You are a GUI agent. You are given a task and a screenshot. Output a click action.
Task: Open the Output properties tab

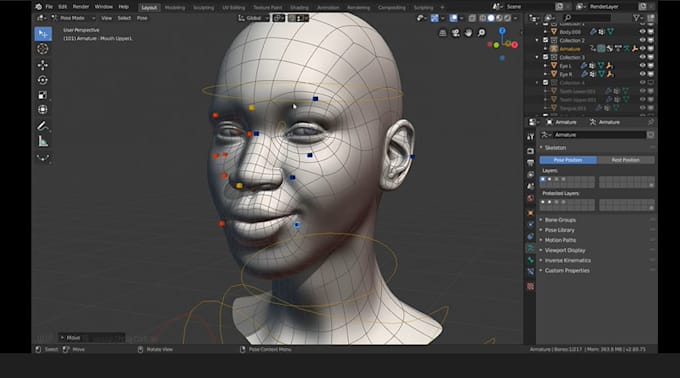530,163
